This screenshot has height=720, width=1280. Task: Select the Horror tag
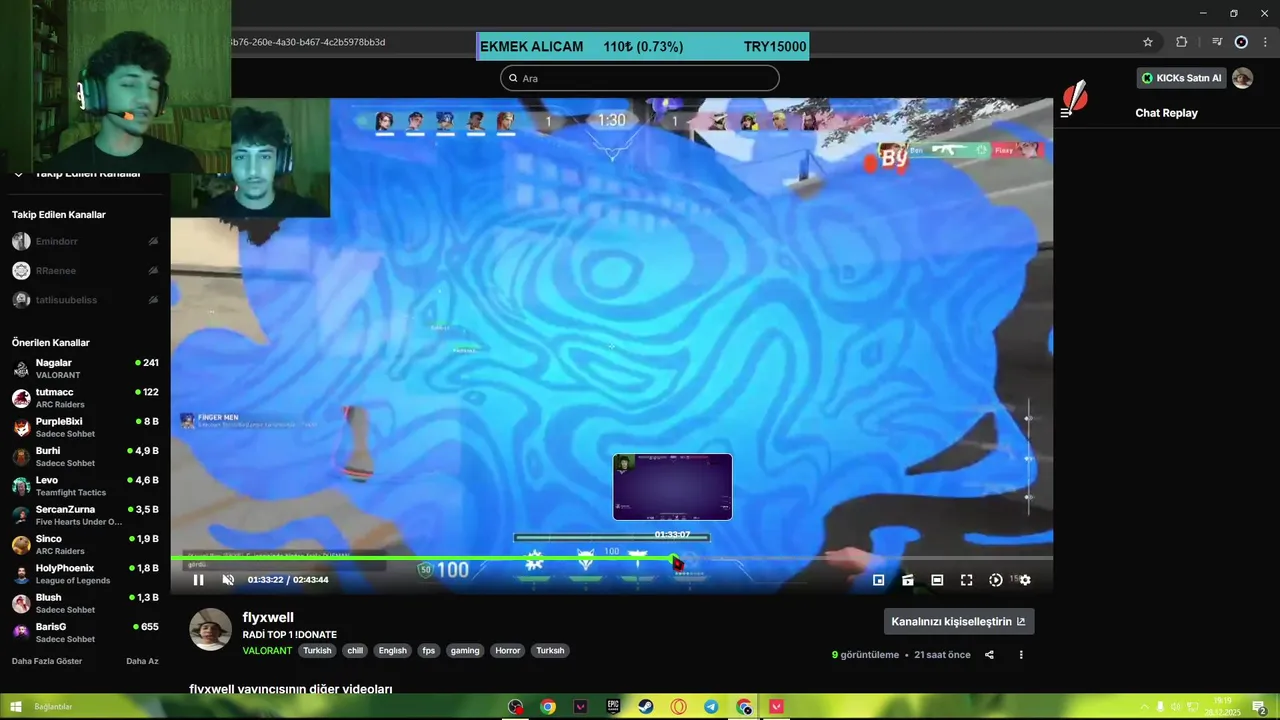(508, 651)
